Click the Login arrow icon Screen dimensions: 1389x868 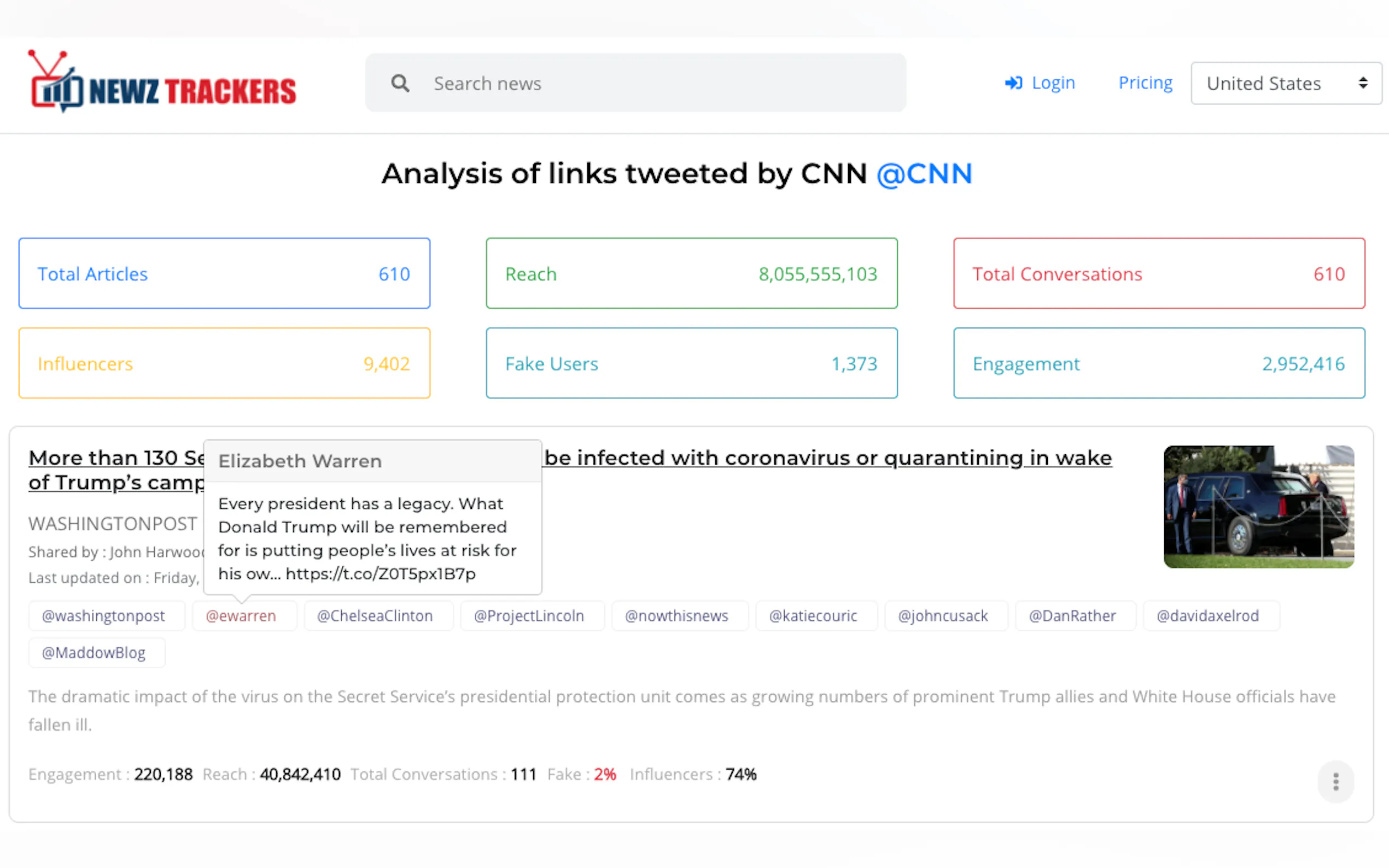click(x=1013, y=83)
